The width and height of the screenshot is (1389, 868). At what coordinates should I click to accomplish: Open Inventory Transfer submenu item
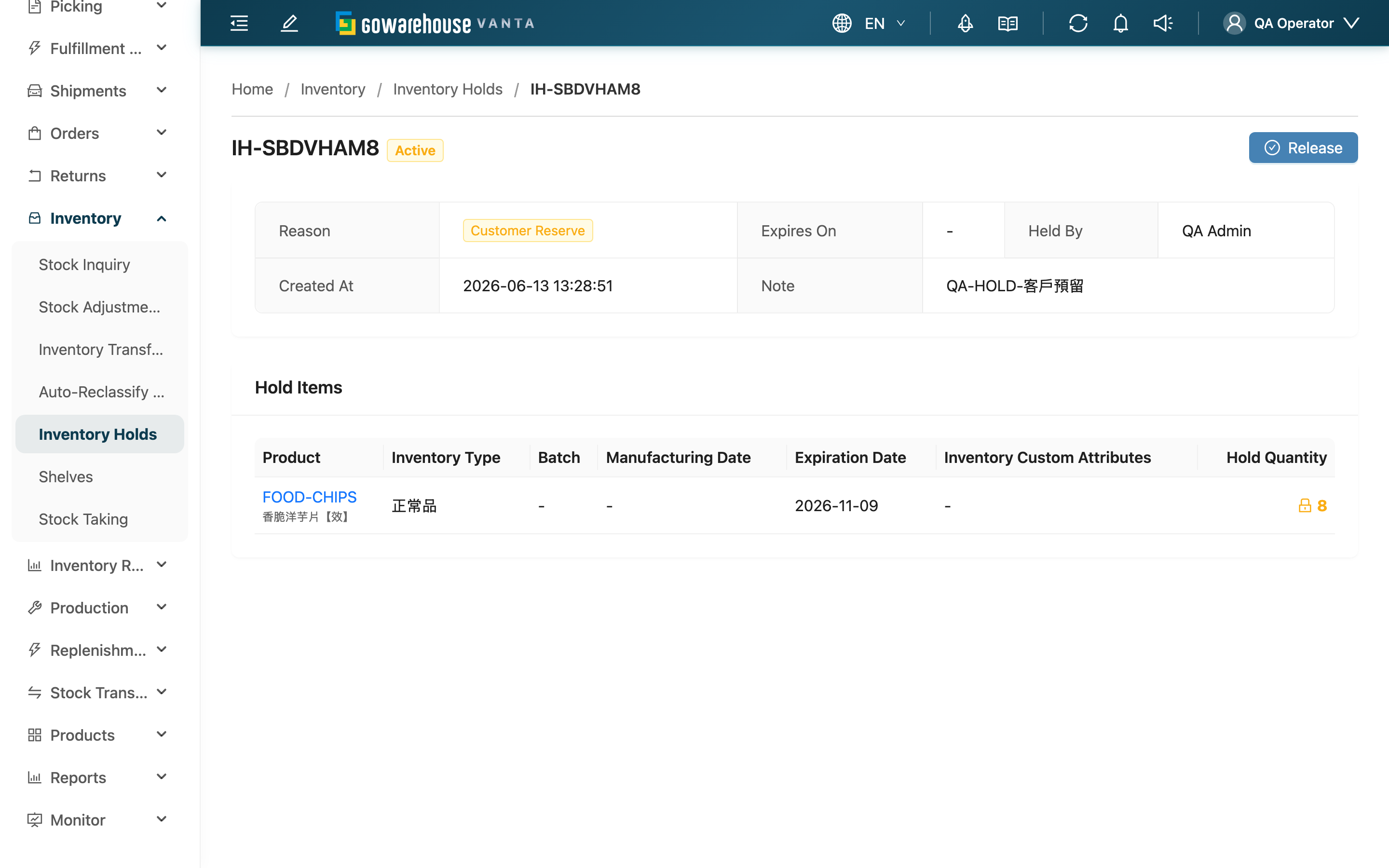coord(100,350)
